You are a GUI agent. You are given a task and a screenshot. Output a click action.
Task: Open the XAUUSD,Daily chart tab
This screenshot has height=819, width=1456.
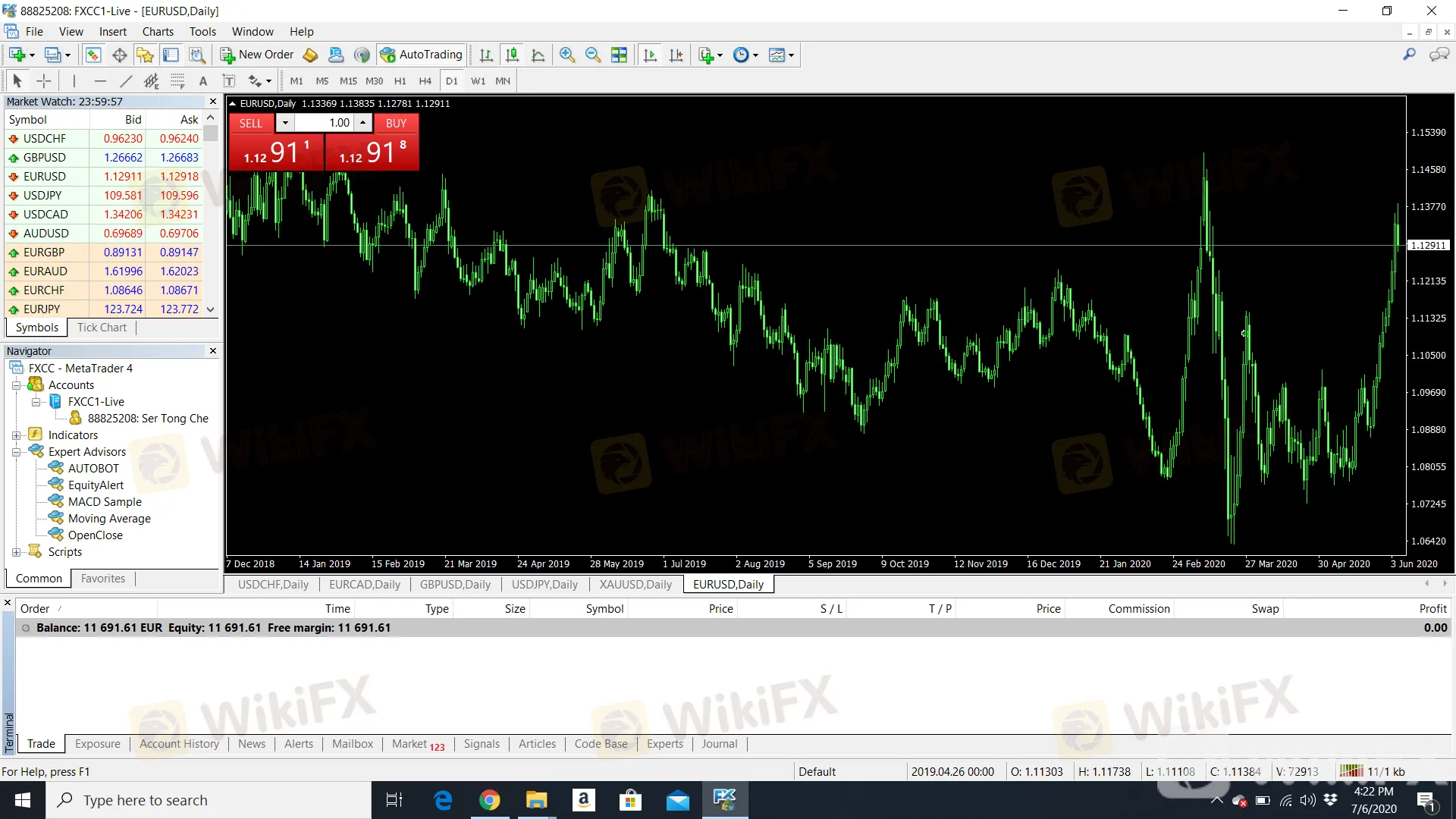635,585
